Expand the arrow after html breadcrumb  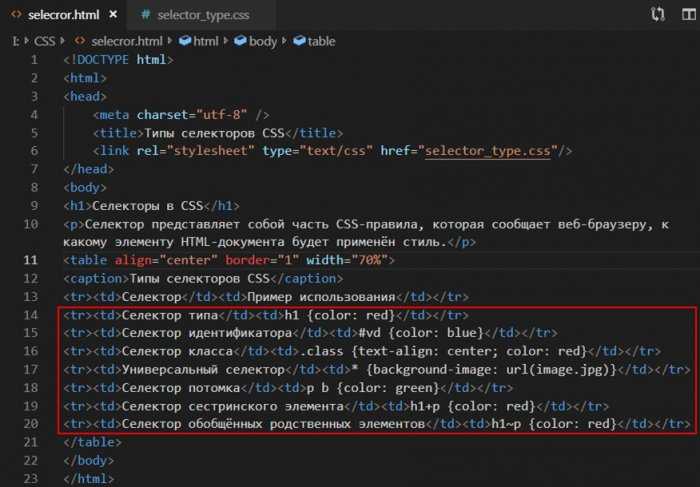[225, 41]
